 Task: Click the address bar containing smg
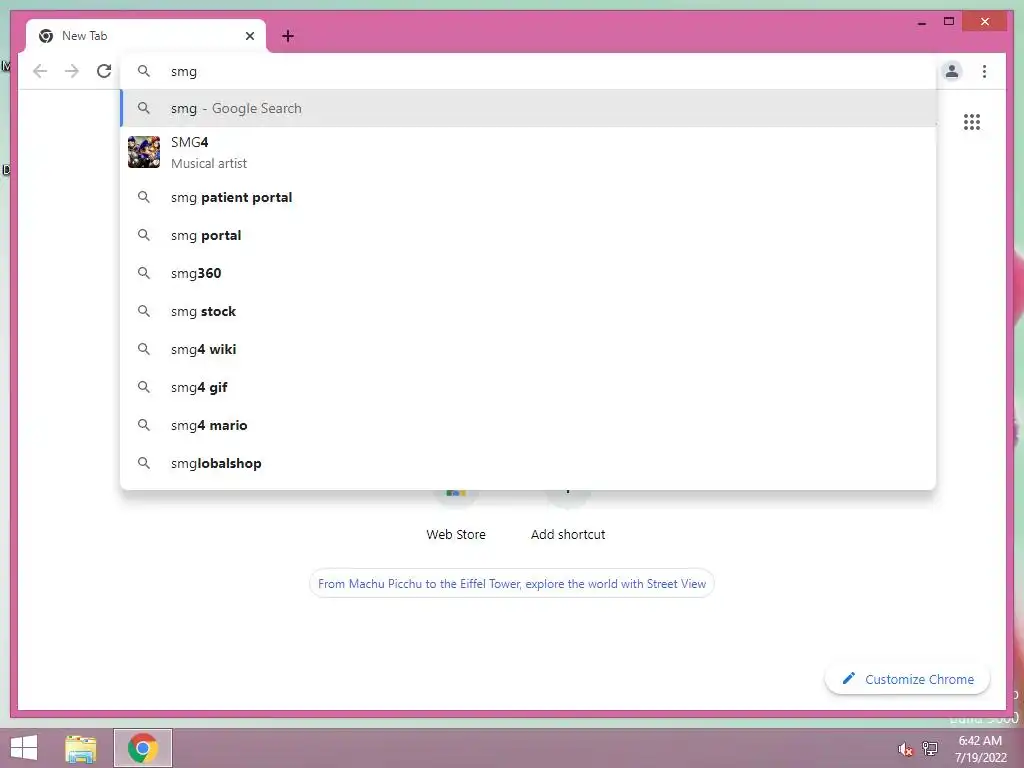(x=528, y=71)
